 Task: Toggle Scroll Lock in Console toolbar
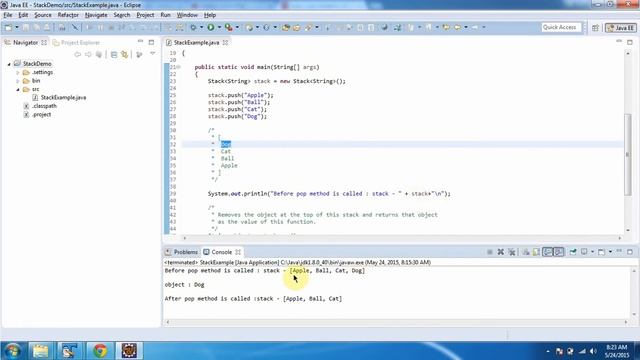(536, 252)
